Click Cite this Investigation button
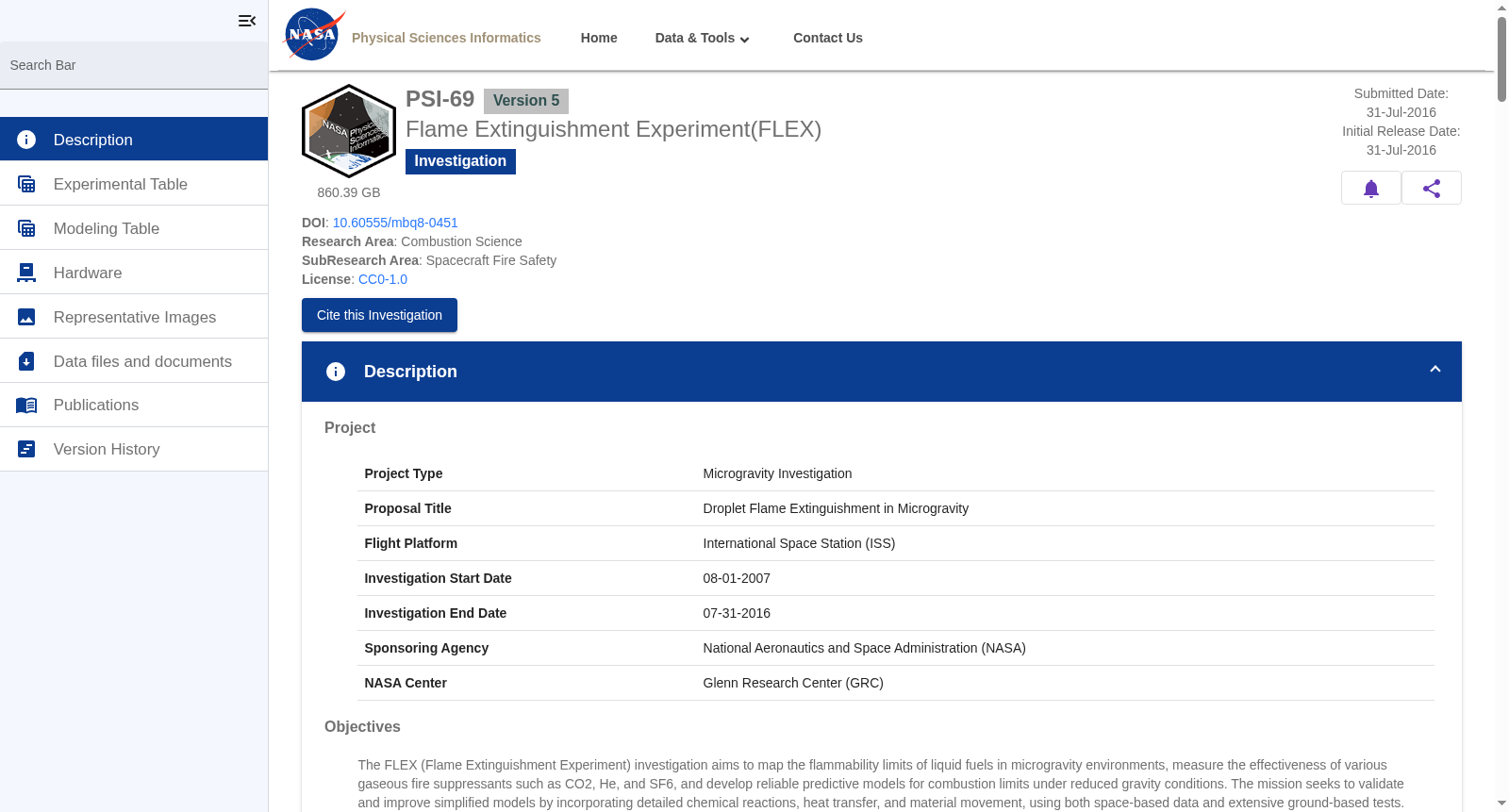1509x812 pixels. (x=379, y=315)
